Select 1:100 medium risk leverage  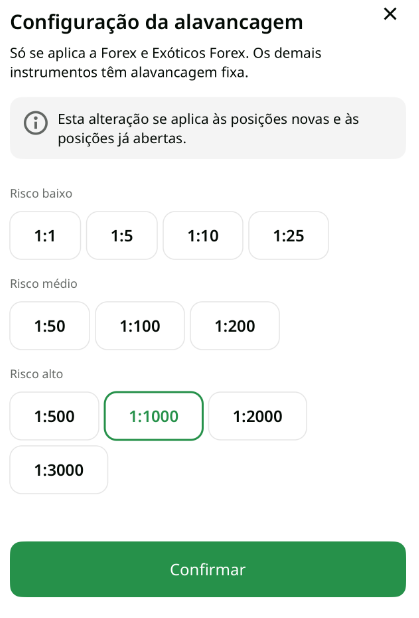tap(140, 326)
